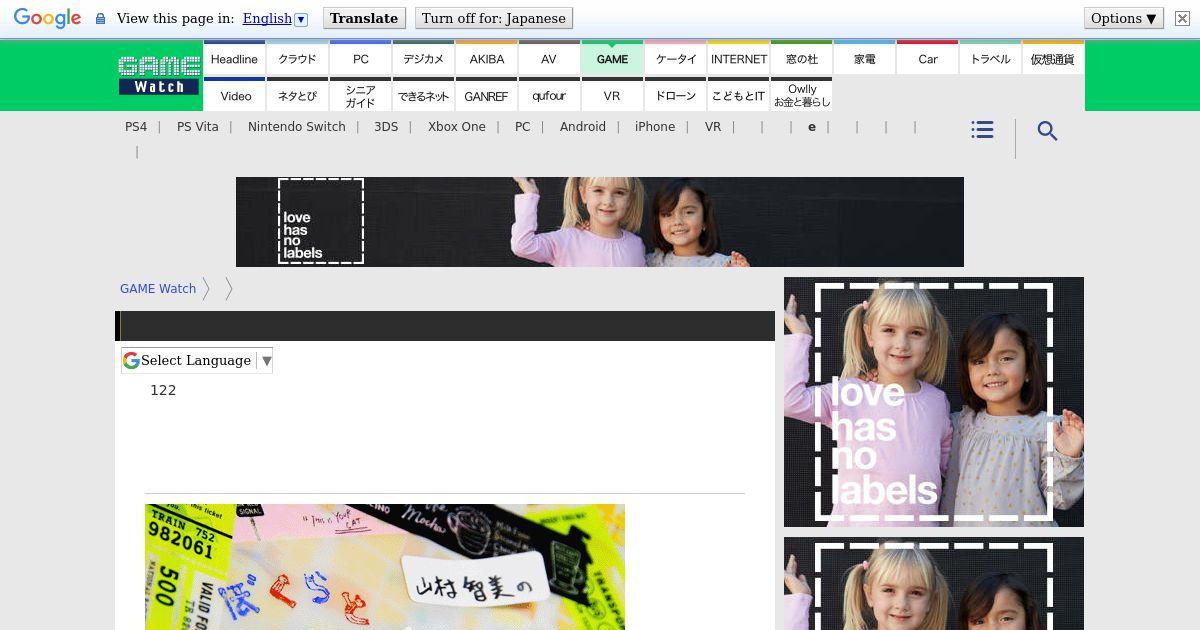The image size is (1200, 630).
Task: Open the Xbox One category link
Action: pos(457,127)
